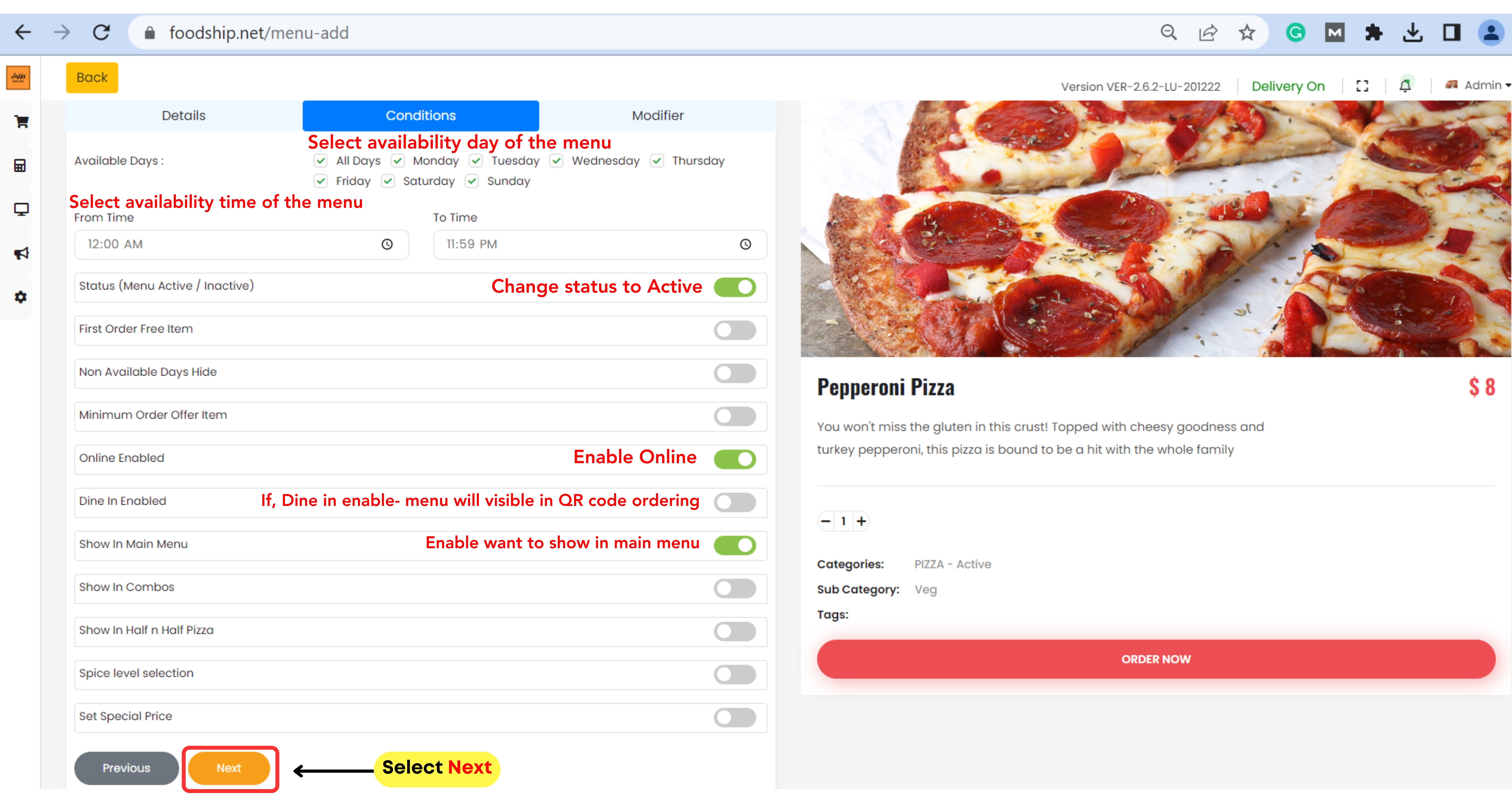Open notifications bell

pos(1405,86)
